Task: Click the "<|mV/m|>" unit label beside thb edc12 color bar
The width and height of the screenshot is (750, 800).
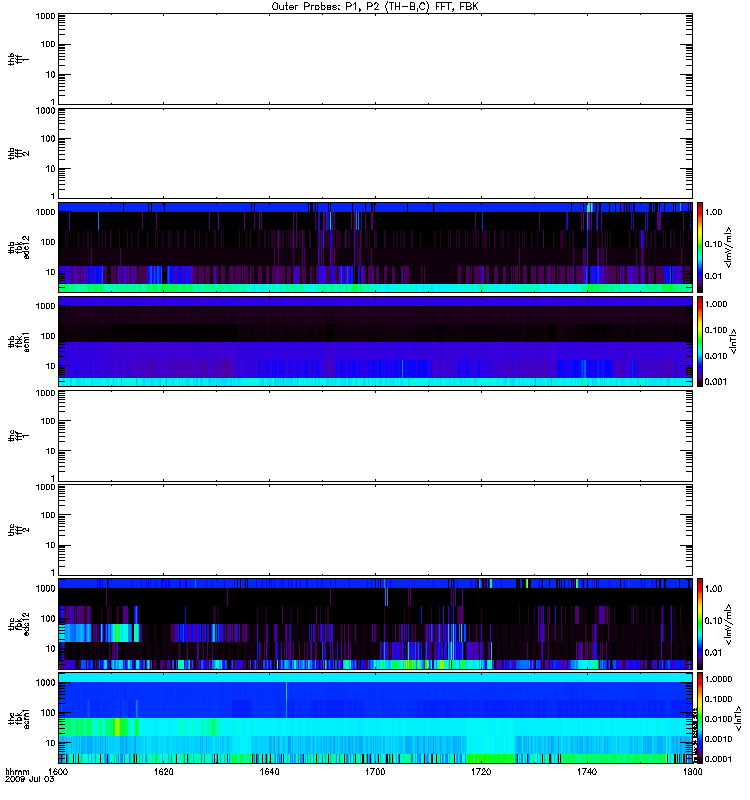Action: tap(729, 247)
